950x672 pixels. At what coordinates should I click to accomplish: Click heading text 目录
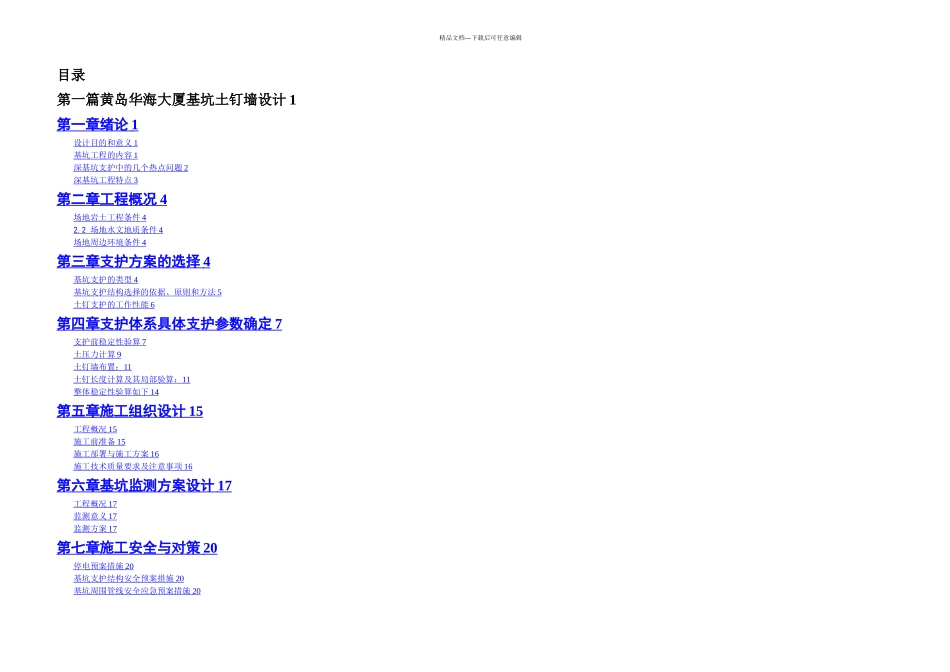[x=71, y=76]
